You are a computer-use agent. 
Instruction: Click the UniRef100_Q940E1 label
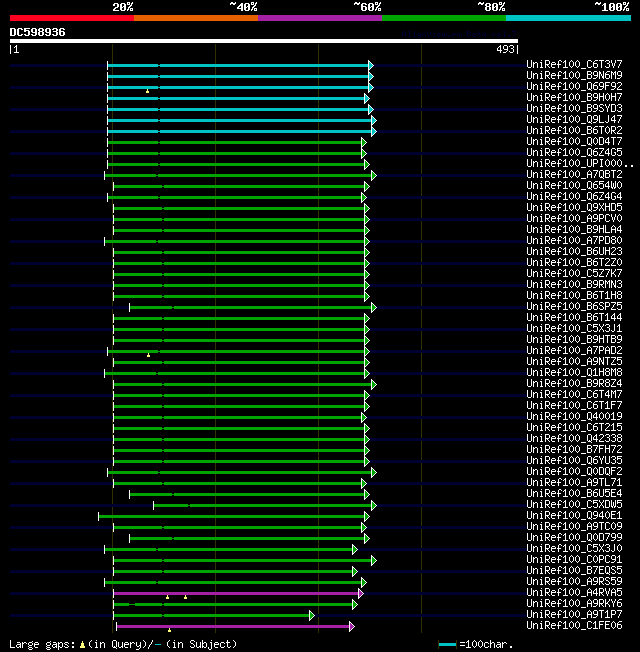(574, 515)
